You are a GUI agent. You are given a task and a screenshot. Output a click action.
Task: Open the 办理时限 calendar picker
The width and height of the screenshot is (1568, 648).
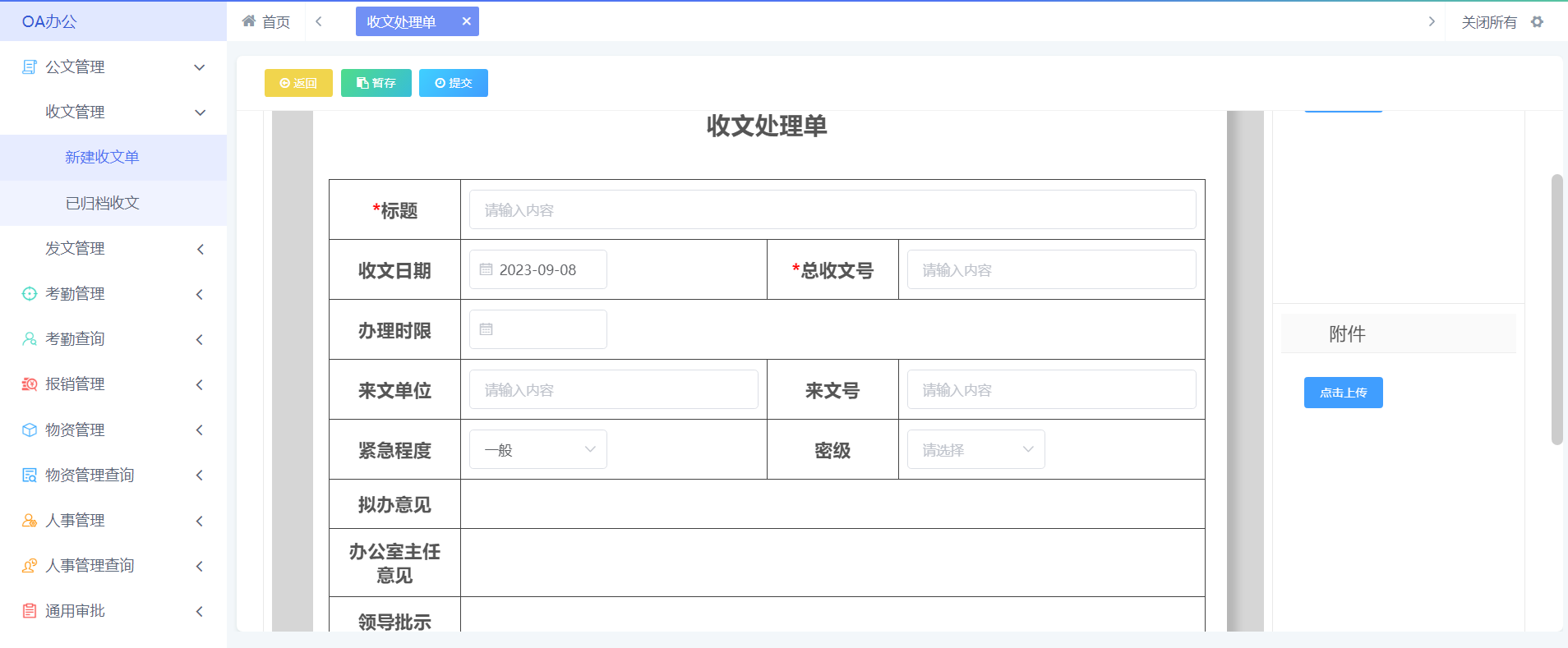tap(537, 329)
